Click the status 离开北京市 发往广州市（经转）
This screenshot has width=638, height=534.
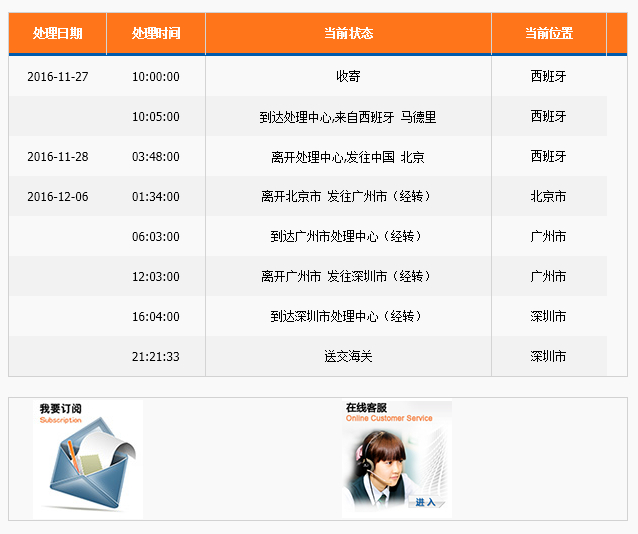tap(346, 197)
